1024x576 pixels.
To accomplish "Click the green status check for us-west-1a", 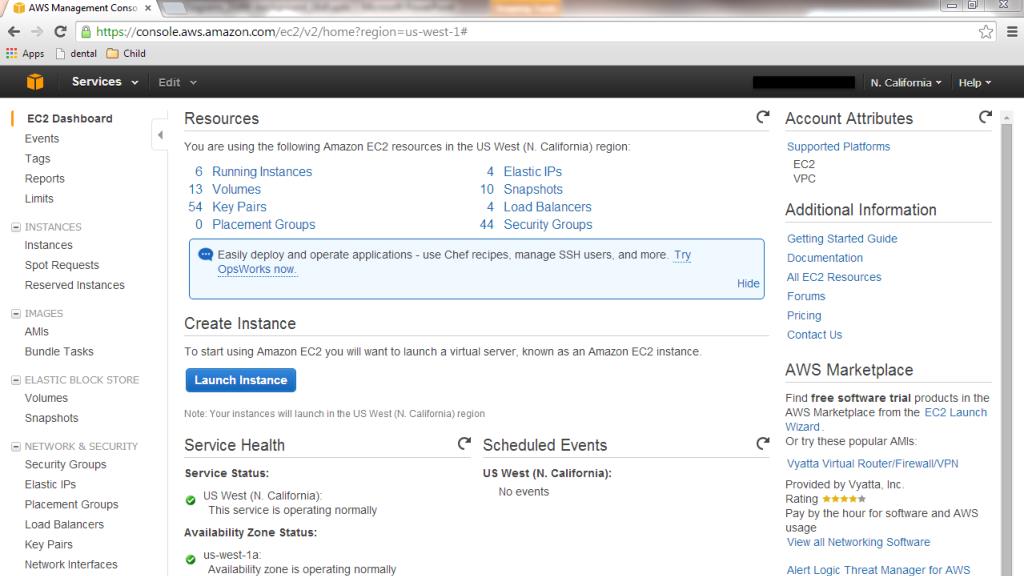I will pyautogui.click(x=191, y=560).
